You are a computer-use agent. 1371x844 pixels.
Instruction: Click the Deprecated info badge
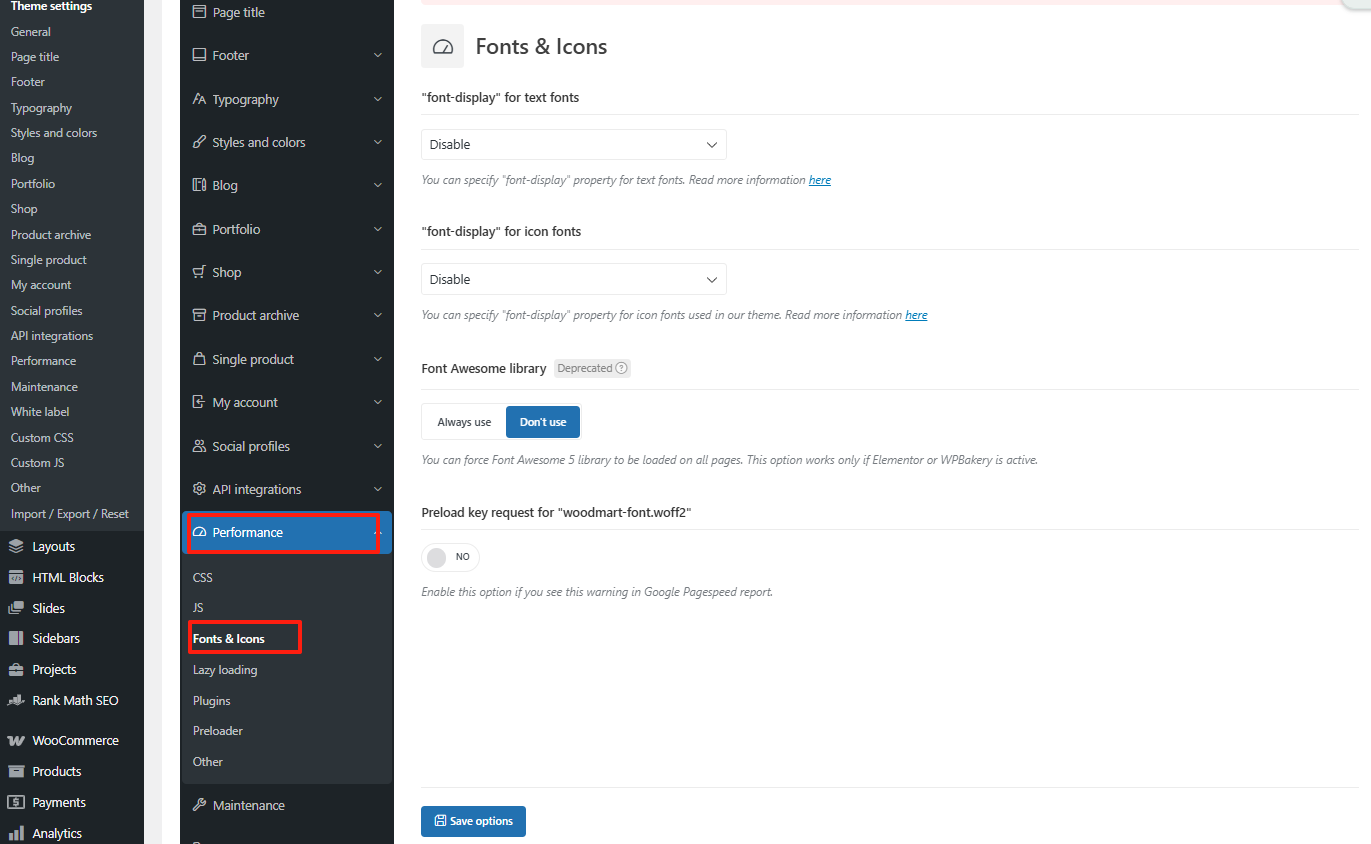[592, 368]
